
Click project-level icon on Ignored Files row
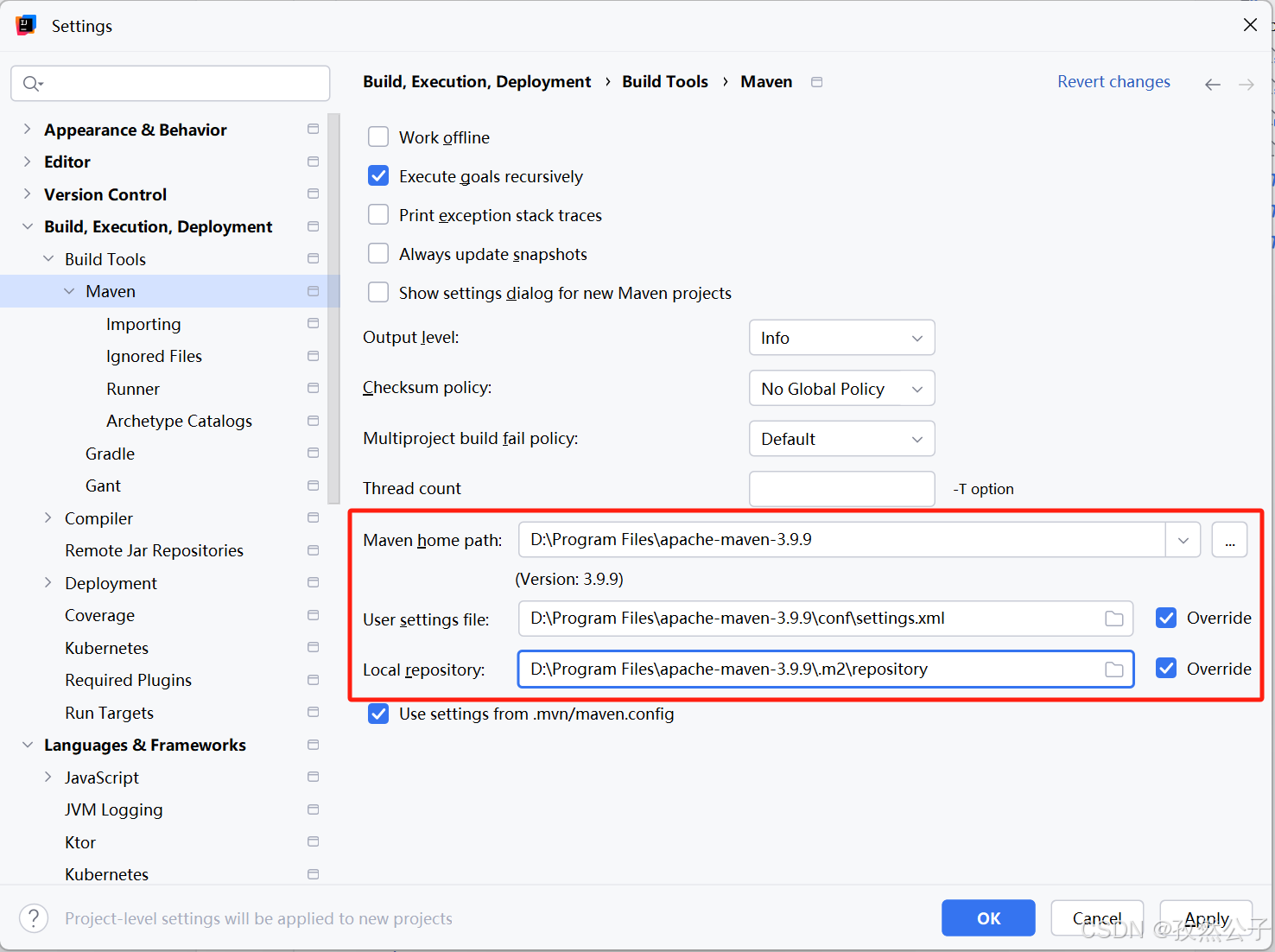(x=313, y=356)
